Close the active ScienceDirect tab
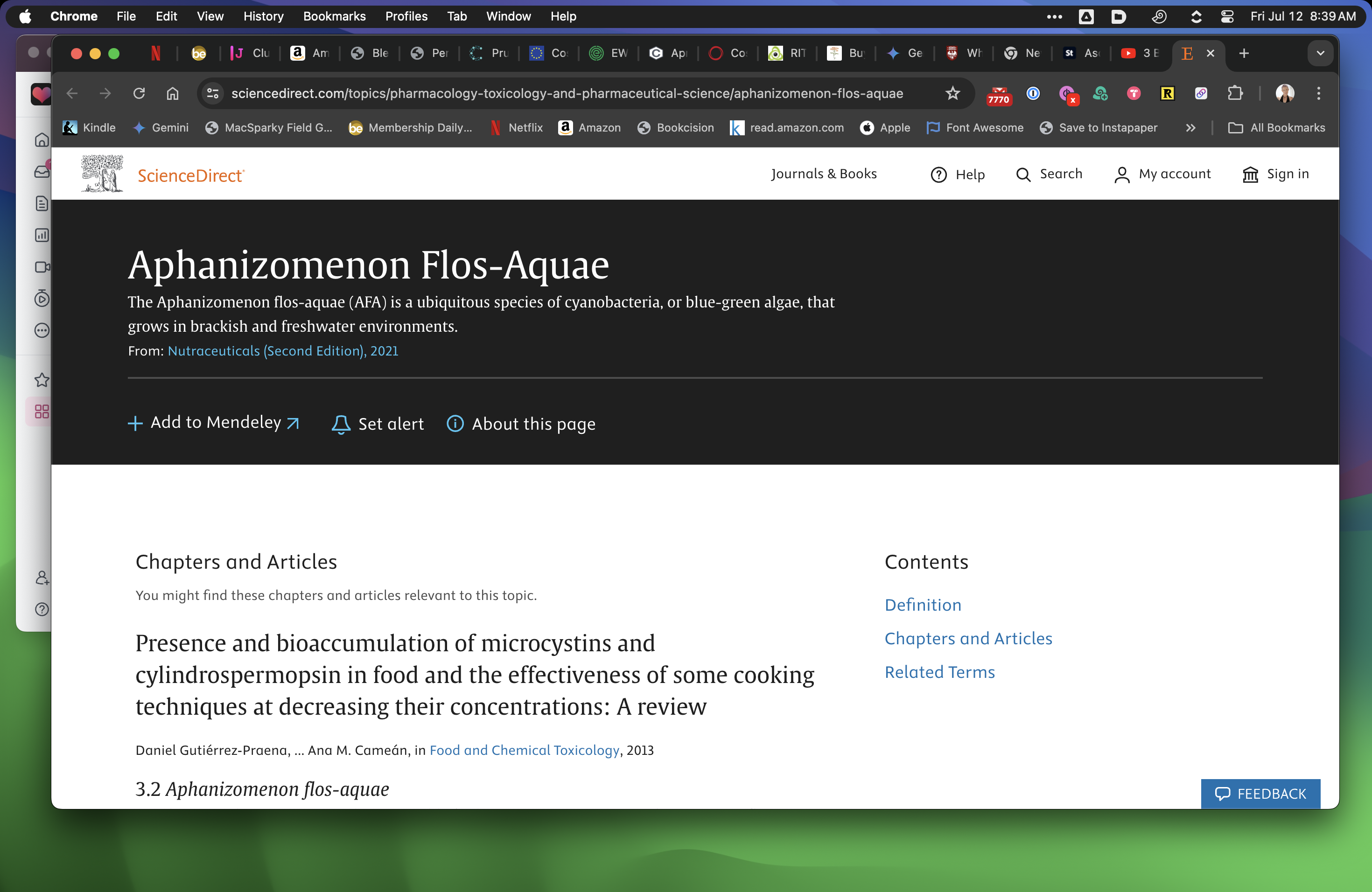1372x892 pixels. [x=1211, y=54]
